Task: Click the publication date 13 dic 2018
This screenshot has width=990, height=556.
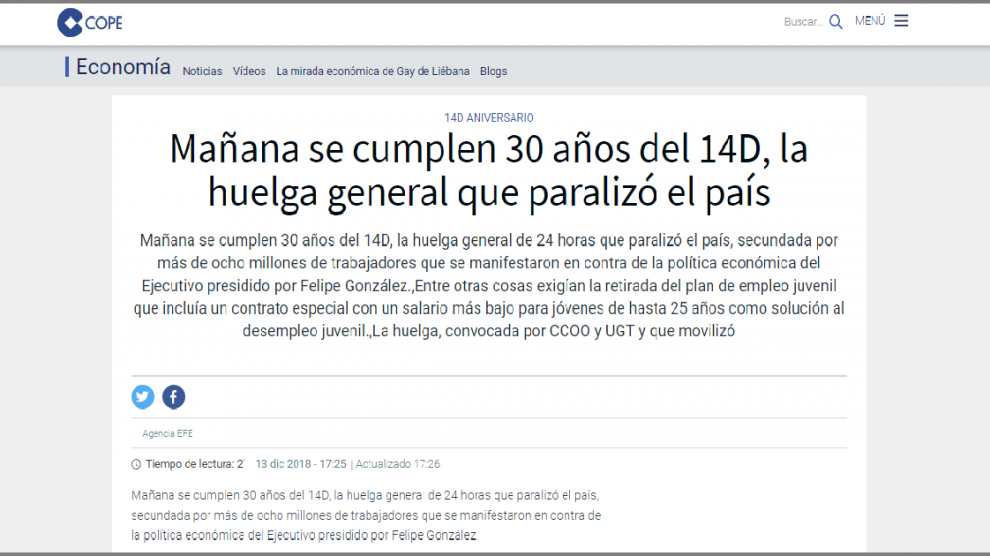Action: (x=301, y=464)
